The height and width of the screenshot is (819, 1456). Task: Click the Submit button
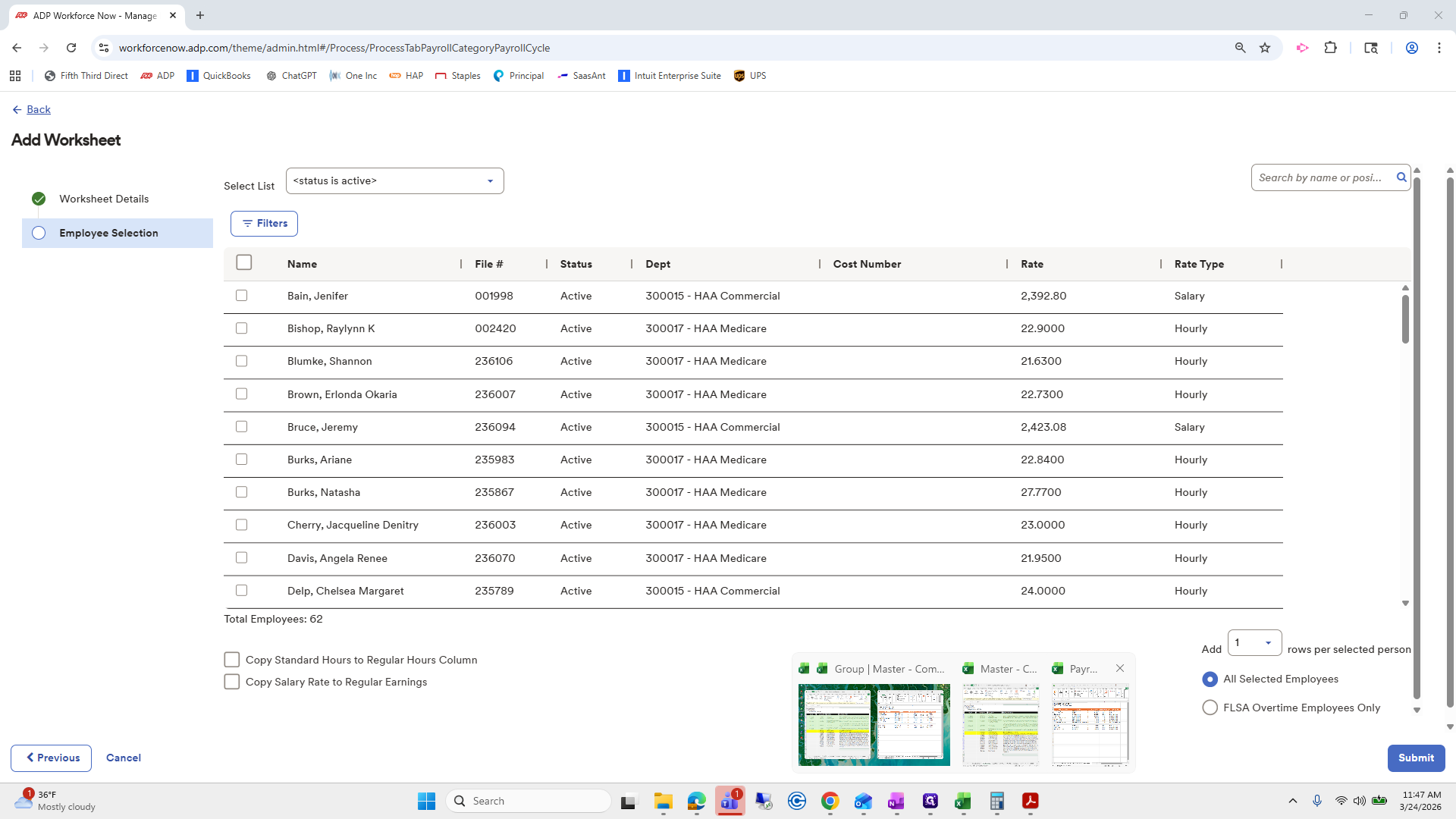(x=1415, y=758)
